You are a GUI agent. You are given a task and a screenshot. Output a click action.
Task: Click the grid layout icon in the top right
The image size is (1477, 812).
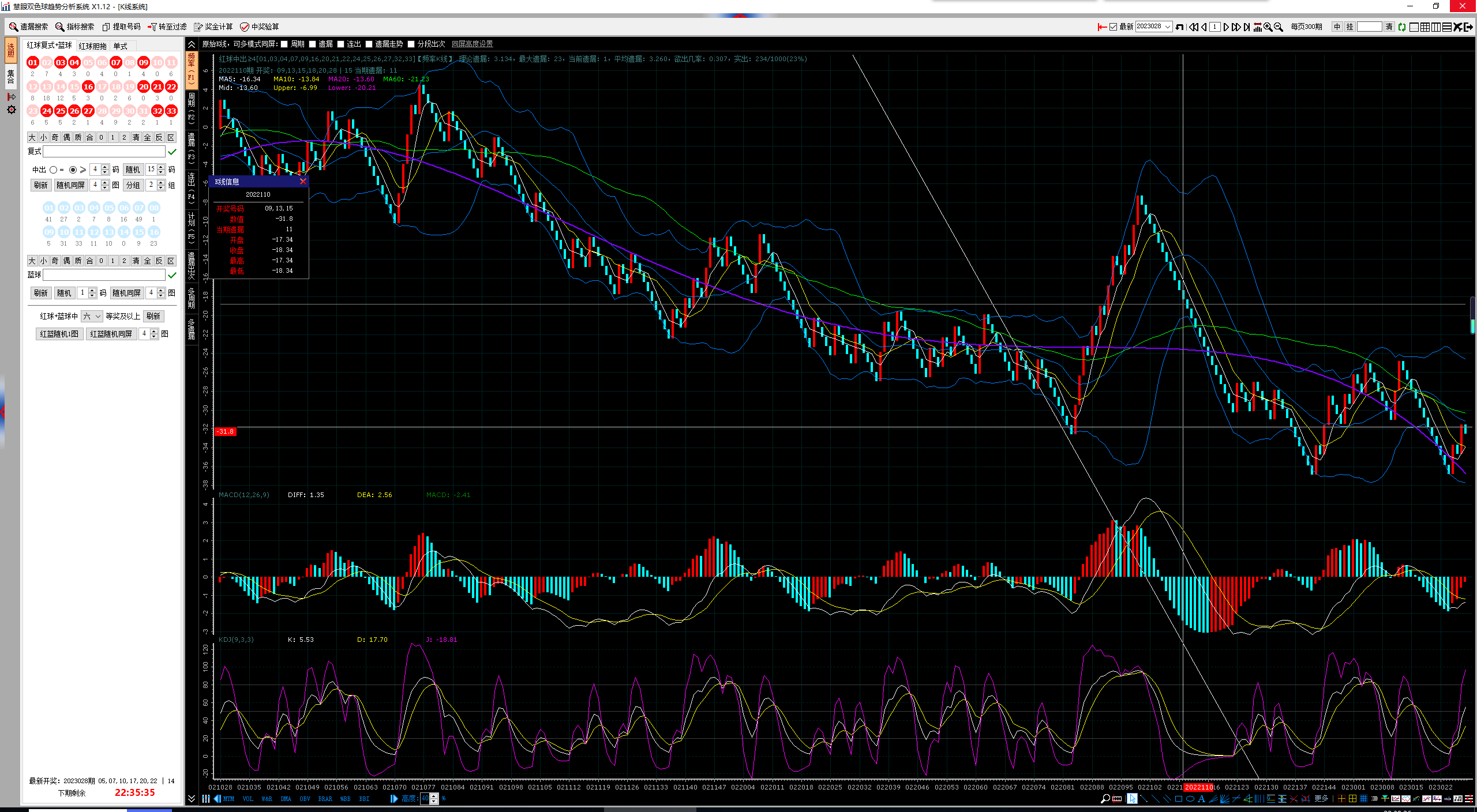coord(1425,27)
